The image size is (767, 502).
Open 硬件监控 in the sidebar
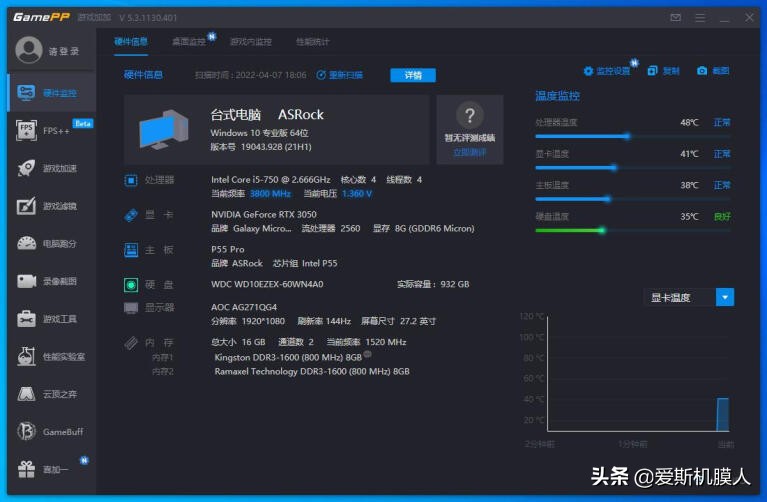click(x=52, y=93)
